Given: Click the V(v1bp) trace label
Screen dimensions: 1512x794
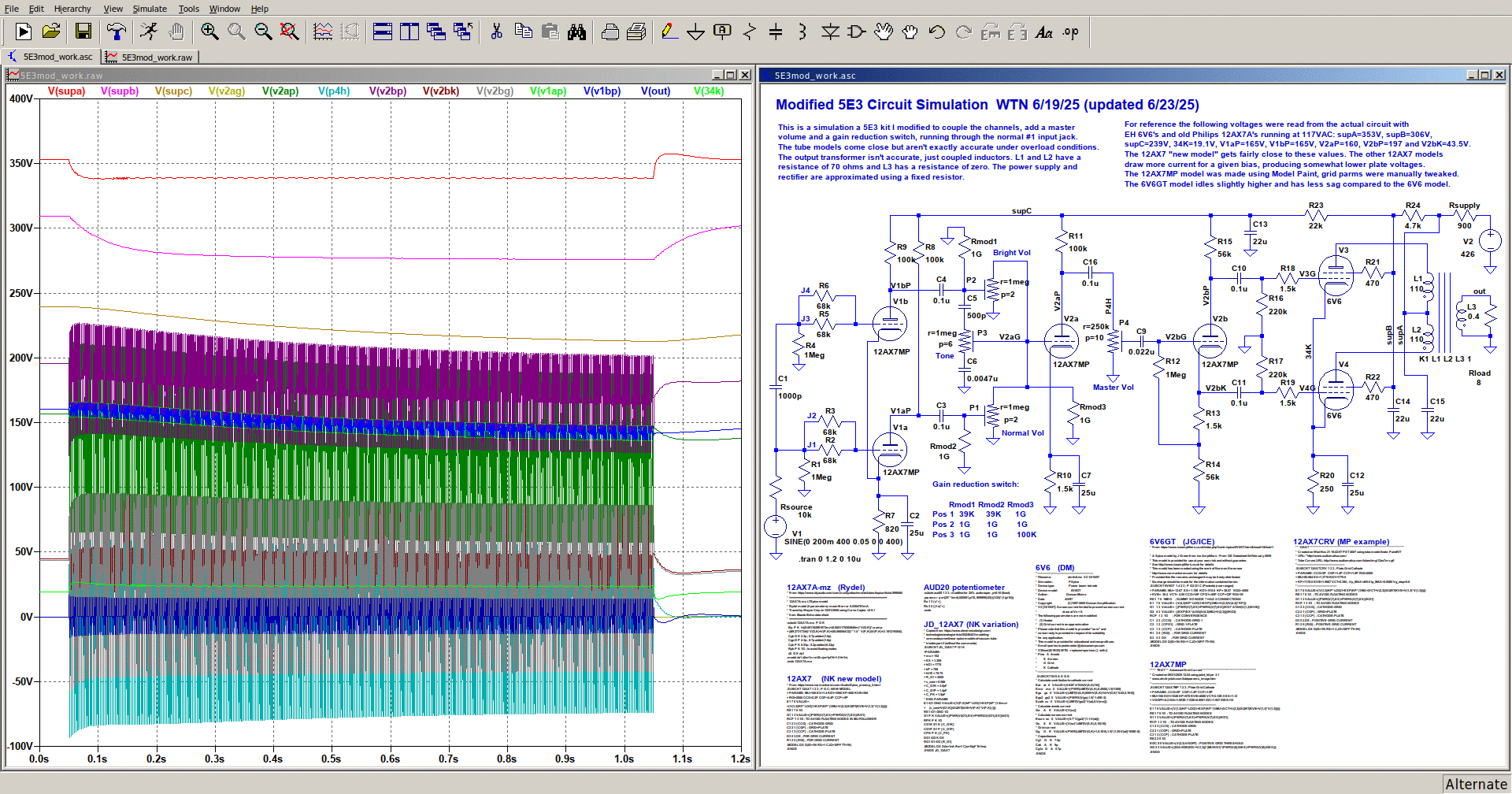Looking at the screenshot, I should coord(602,91).
